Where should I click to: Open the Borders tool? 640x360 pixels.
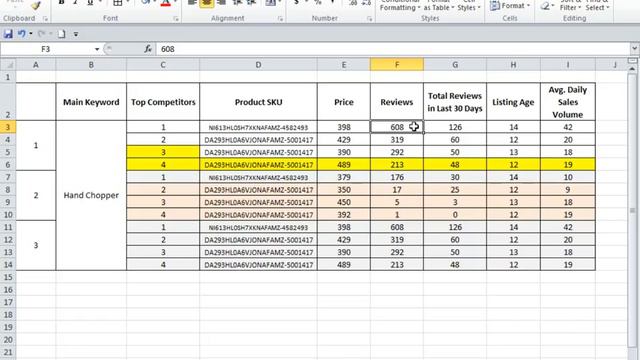118,3
